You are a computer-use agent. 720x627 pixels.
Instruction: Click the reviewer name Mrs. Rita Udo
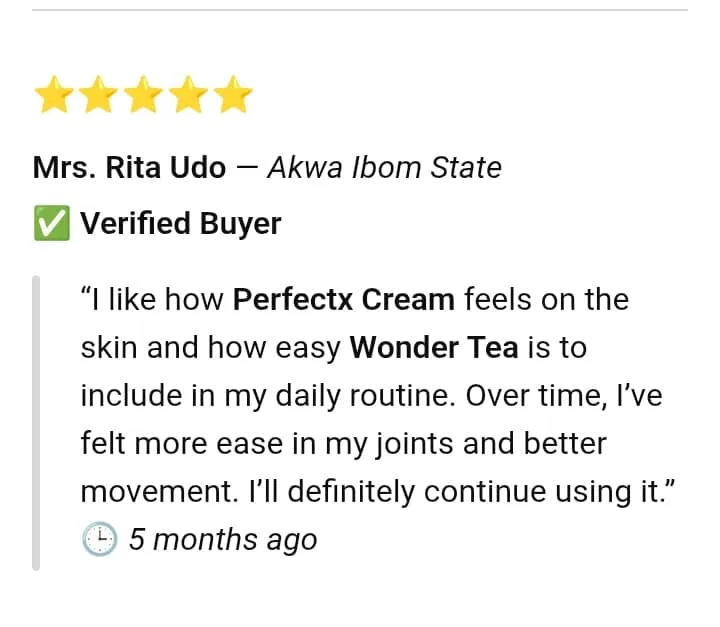tap(130, 167)
